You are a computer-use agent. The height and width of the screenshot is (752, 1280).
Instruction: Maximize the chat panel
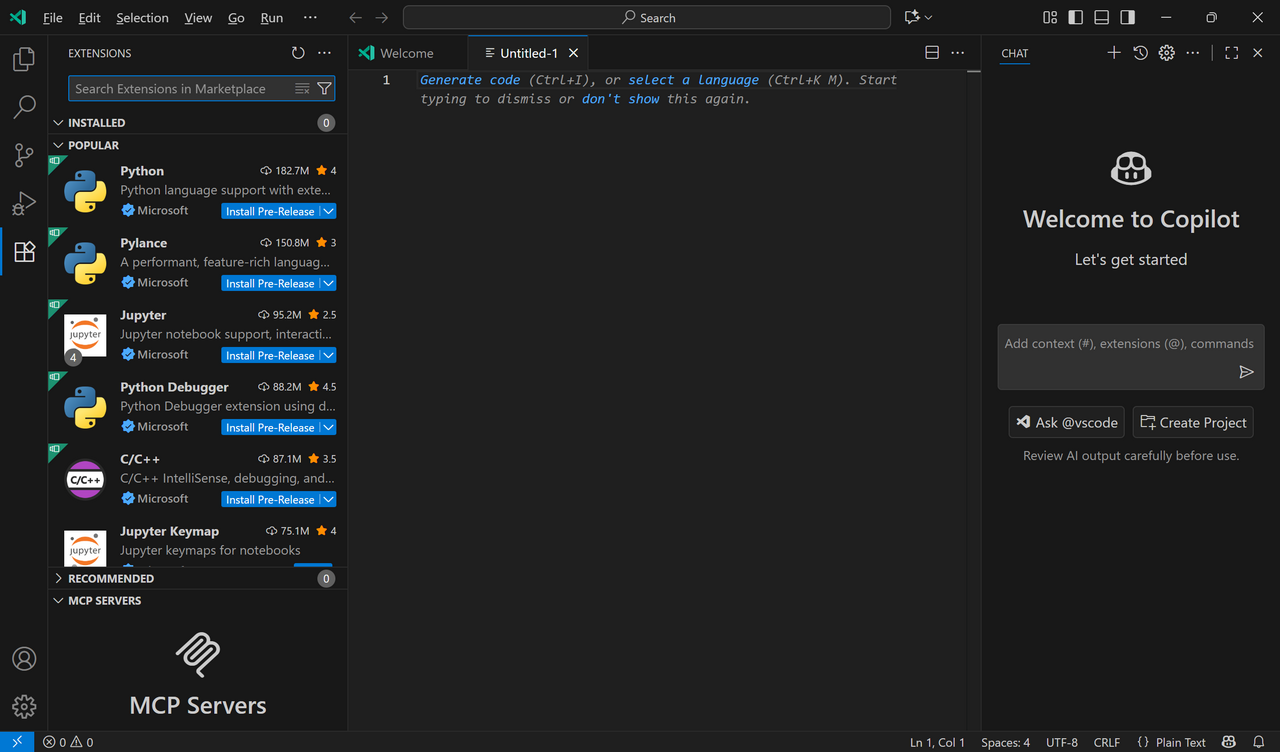coord(1232,53)
